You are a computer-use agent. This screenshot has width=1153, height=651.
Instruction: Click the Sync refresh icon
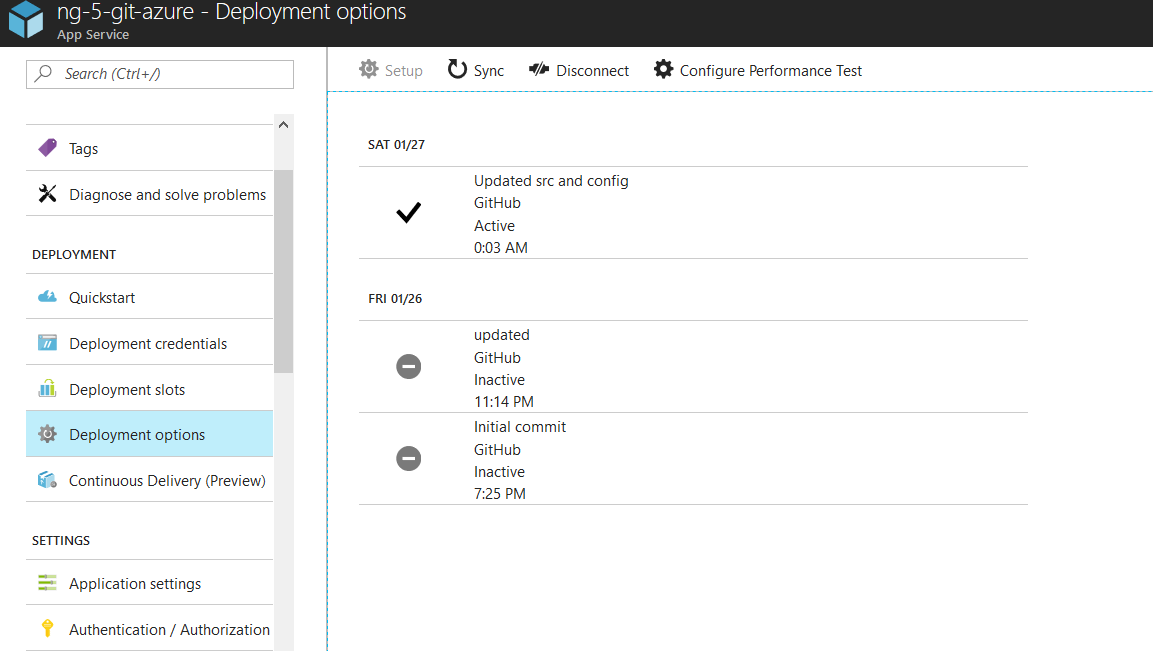pos(457,69)
